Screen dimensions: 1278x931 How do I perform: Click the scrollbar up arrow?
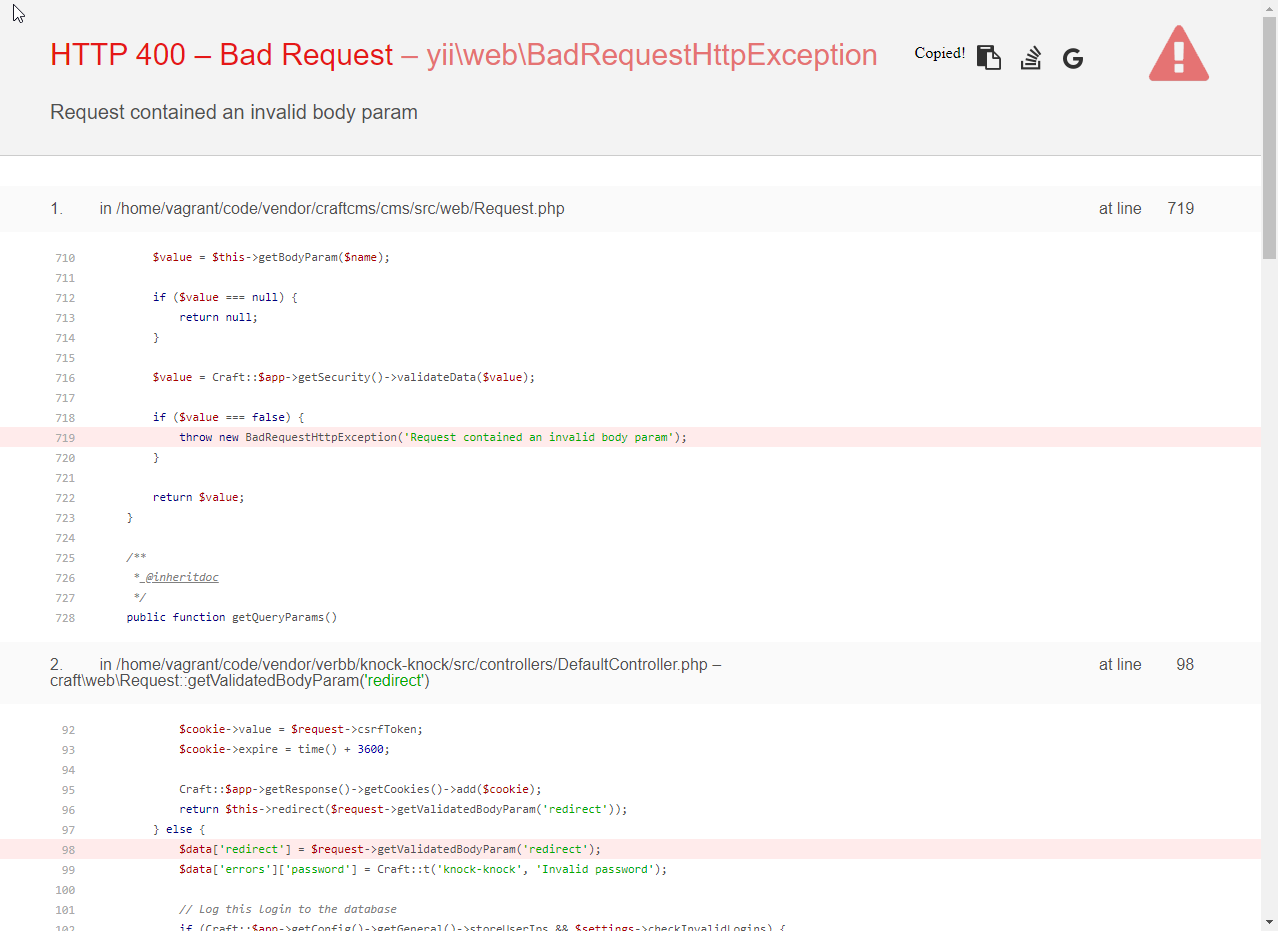click(1269, 8)
